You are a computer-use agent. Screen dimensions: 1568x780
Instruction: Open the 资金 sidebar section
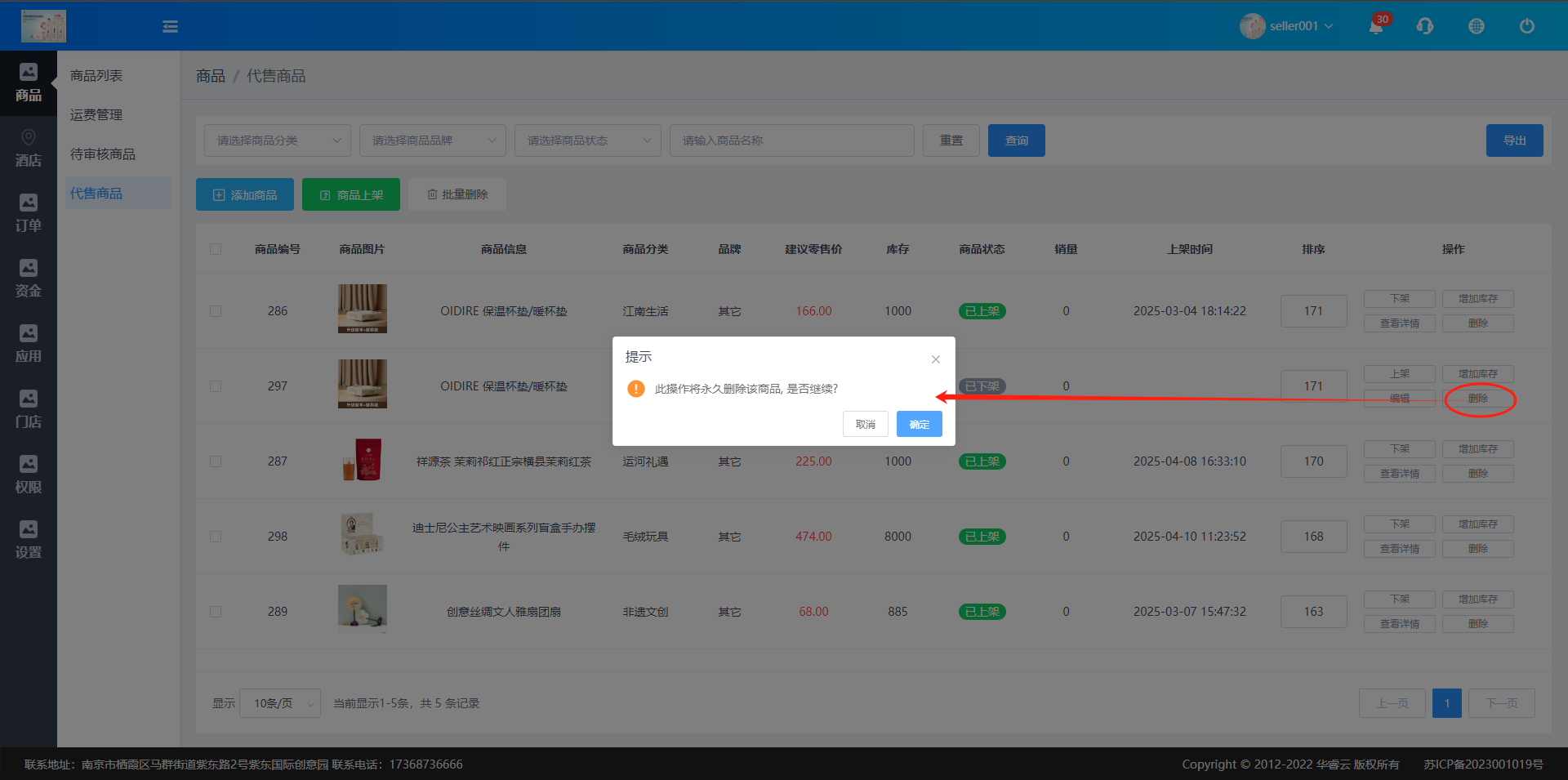29,279
